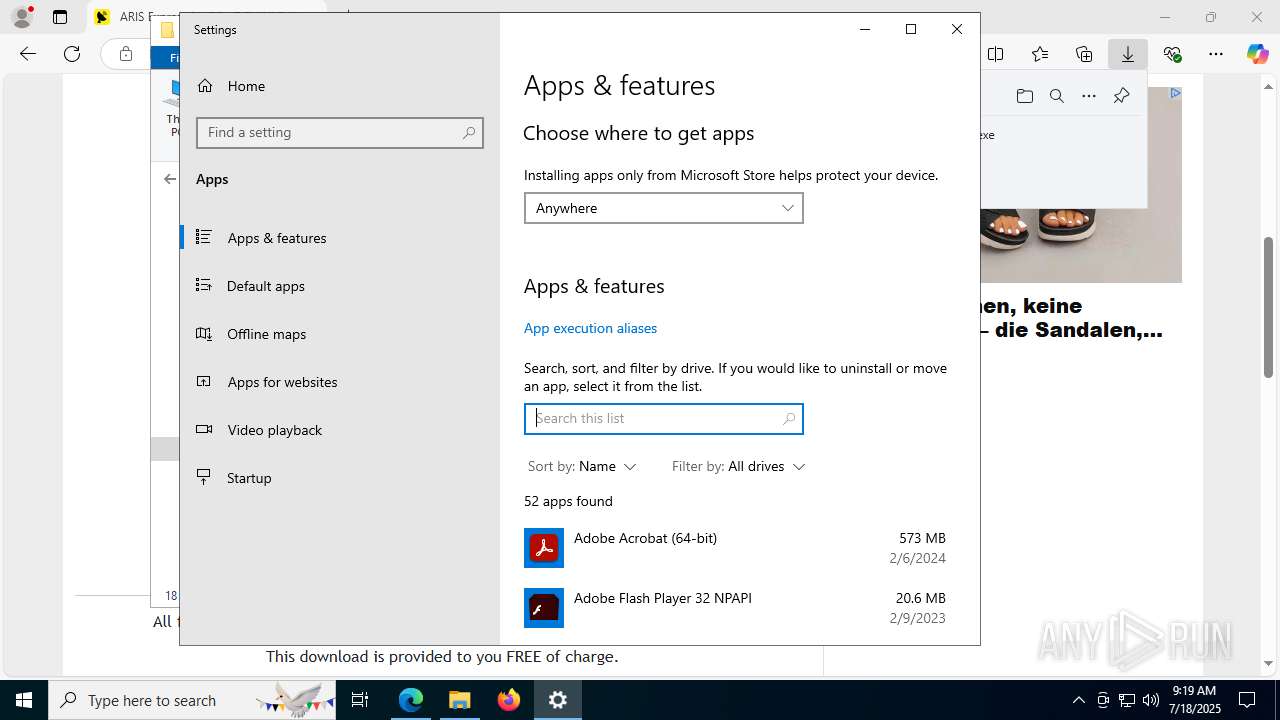Screen dimensions: 1280x720
Task: Open the notification center icon
Action: (x=1247, y=700)
